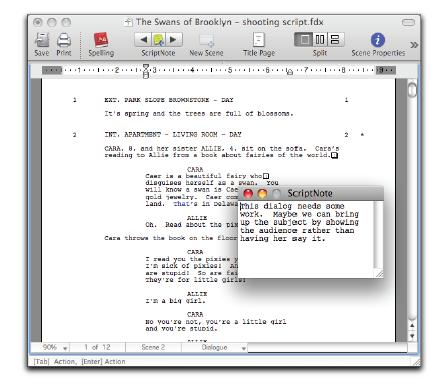Open the Spelling checker
Screen dimensions: 444x386
click(x=101, y=40)
